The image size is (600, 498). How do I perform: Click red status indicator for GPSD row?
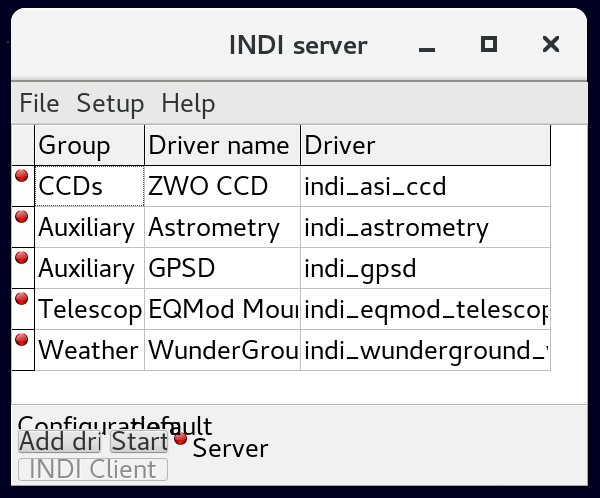(x=22, y=258)
